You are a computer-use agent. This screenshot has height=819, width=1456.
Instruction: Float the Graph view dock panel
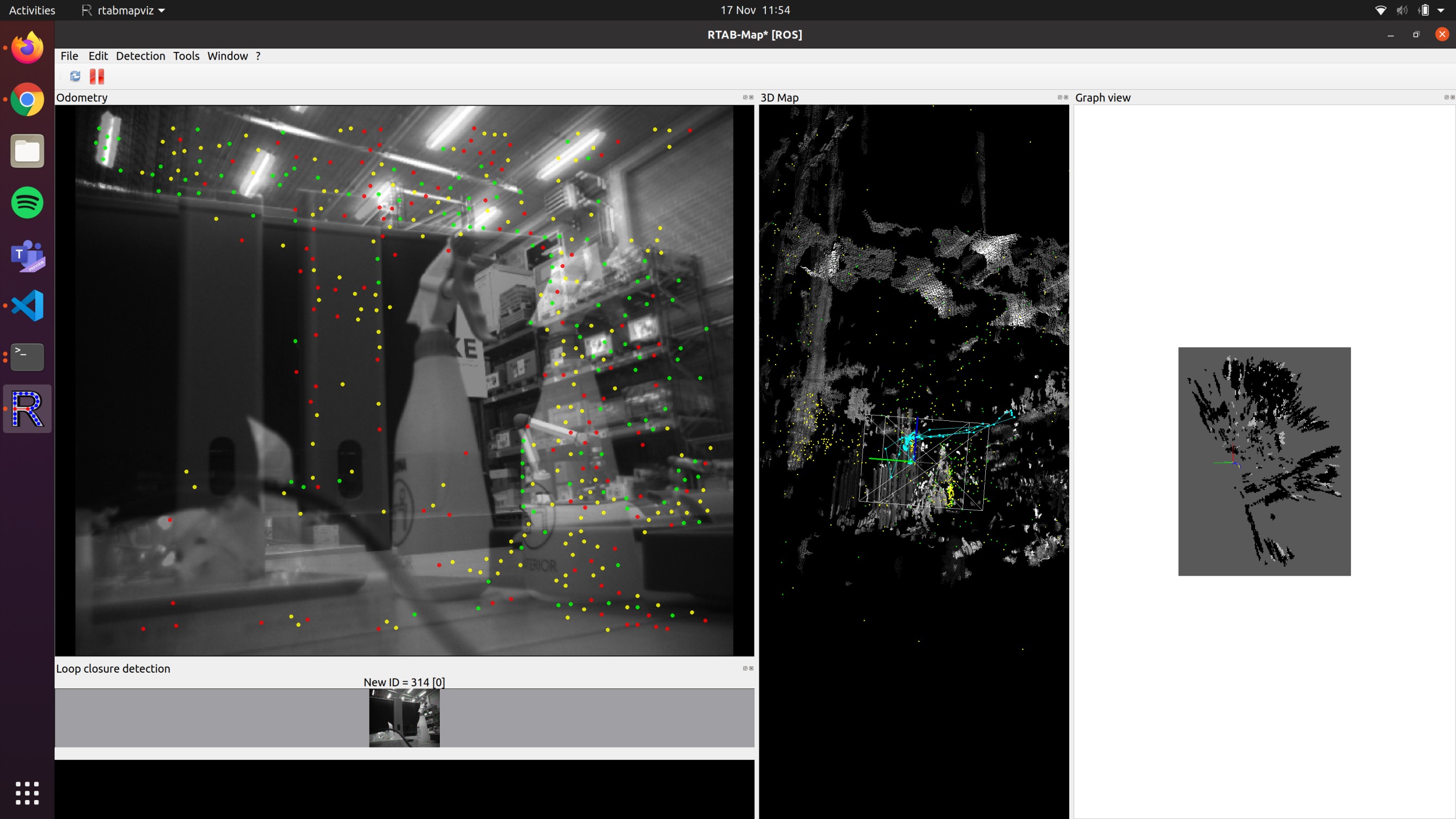click(1446, 97)
